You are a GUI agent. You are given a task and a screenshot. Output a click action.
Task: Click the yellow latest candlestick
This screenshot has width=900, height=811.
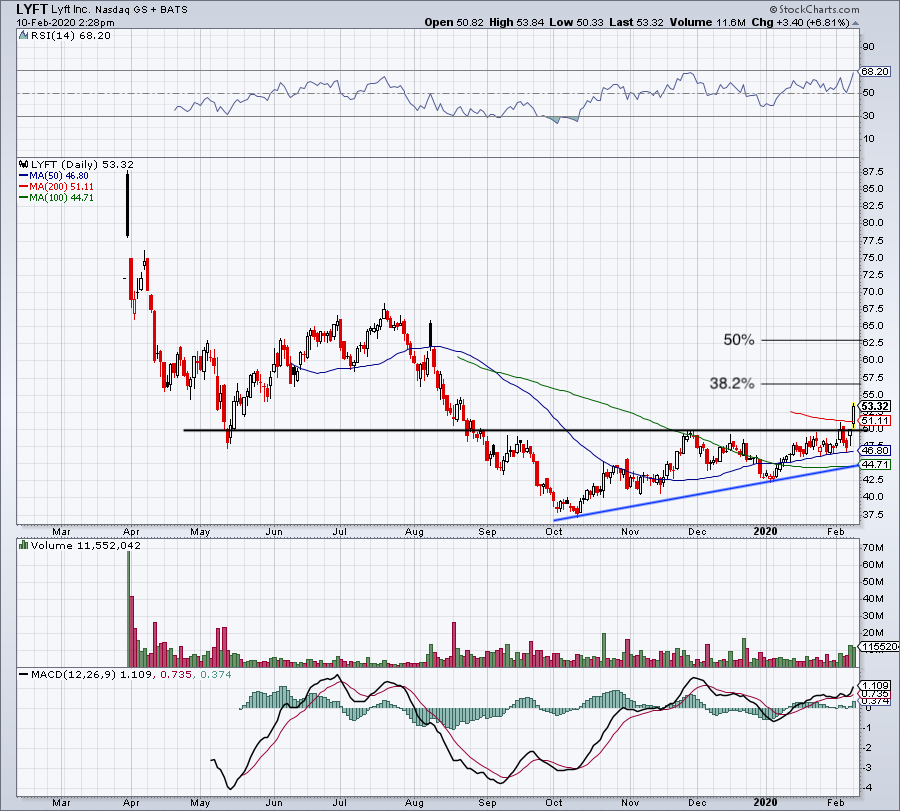tap(855, 416)
